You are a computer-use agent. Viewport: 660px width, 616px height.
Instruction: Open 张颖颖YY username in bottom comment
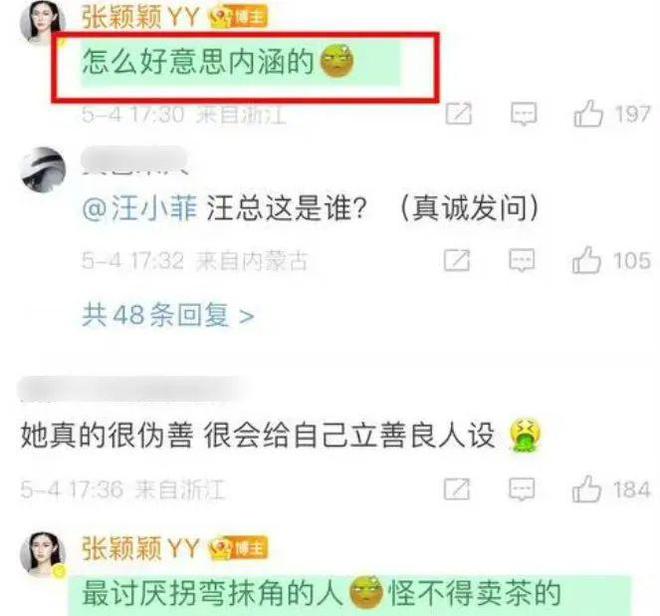[x=140, y=548]
